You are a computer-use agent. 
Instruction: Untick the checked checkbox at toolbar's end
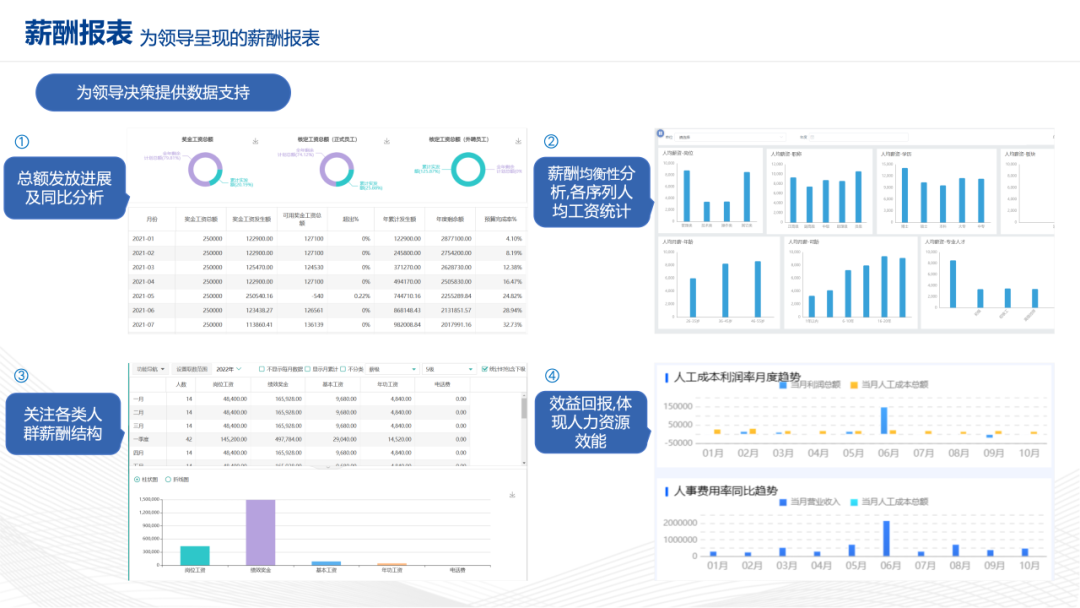(x=485, y=369)
